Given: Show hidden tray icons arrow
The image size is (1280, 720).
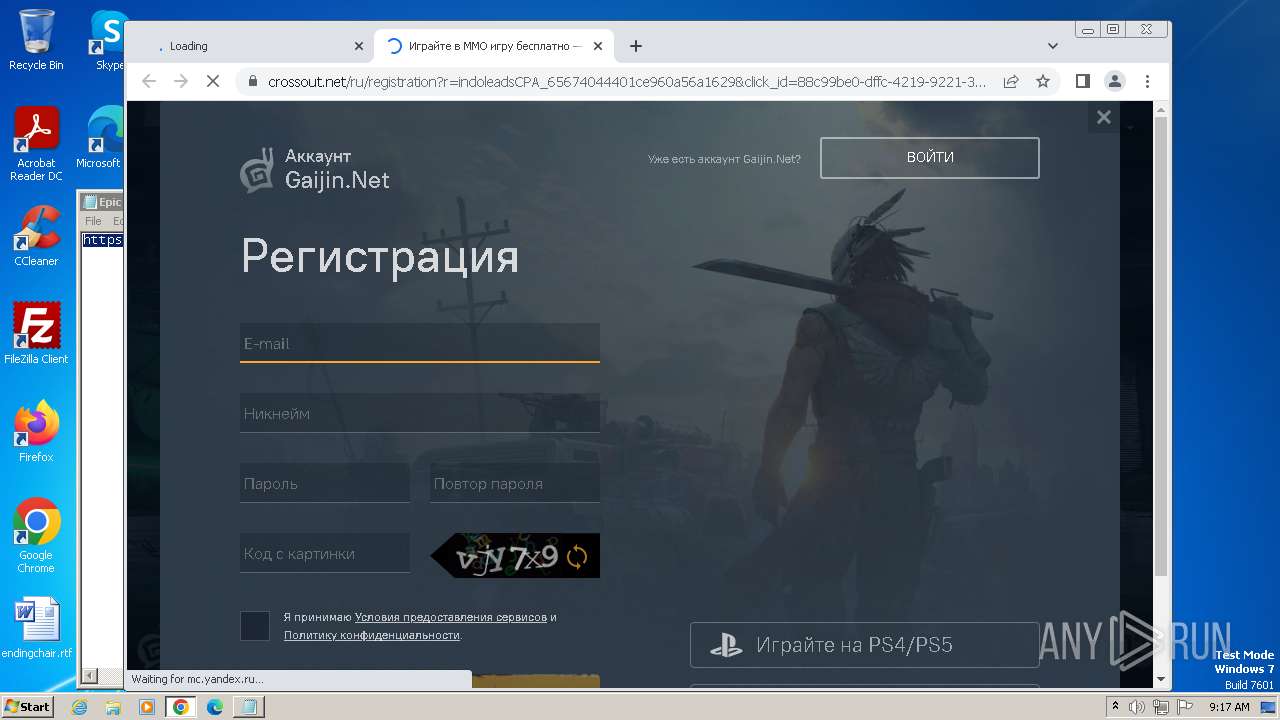Looking at the screenshot, I should (1115, 707).
